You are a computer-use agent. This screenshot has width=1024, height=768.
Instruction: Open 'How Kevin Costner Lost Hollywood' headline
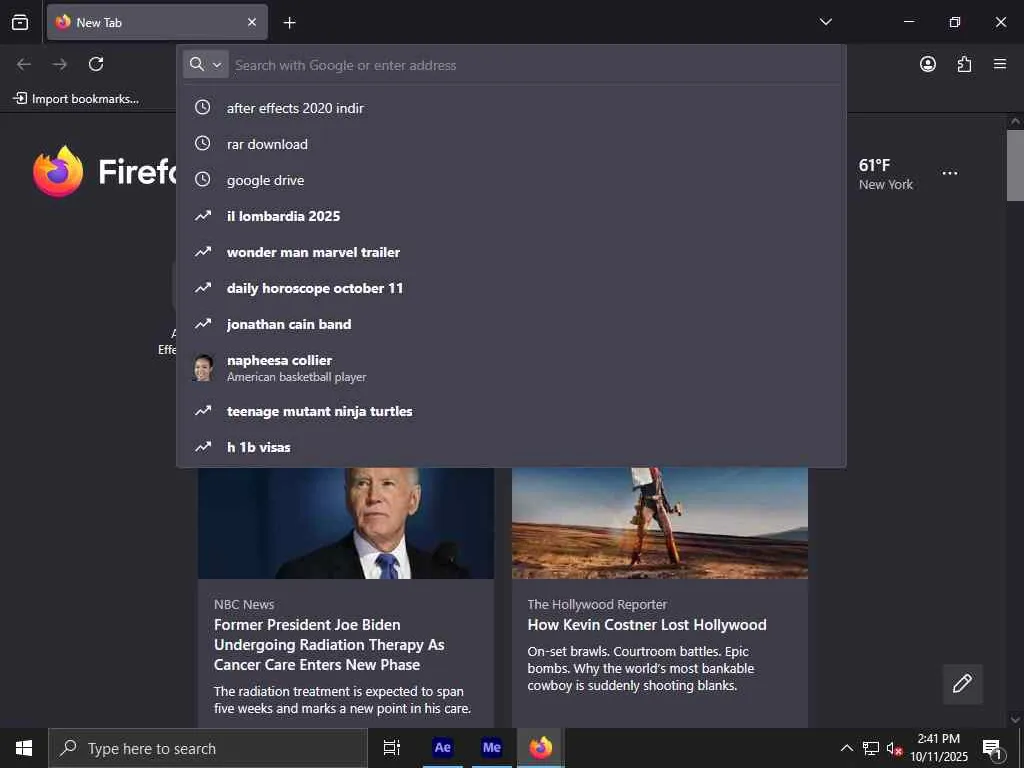(x=647, y=625)
